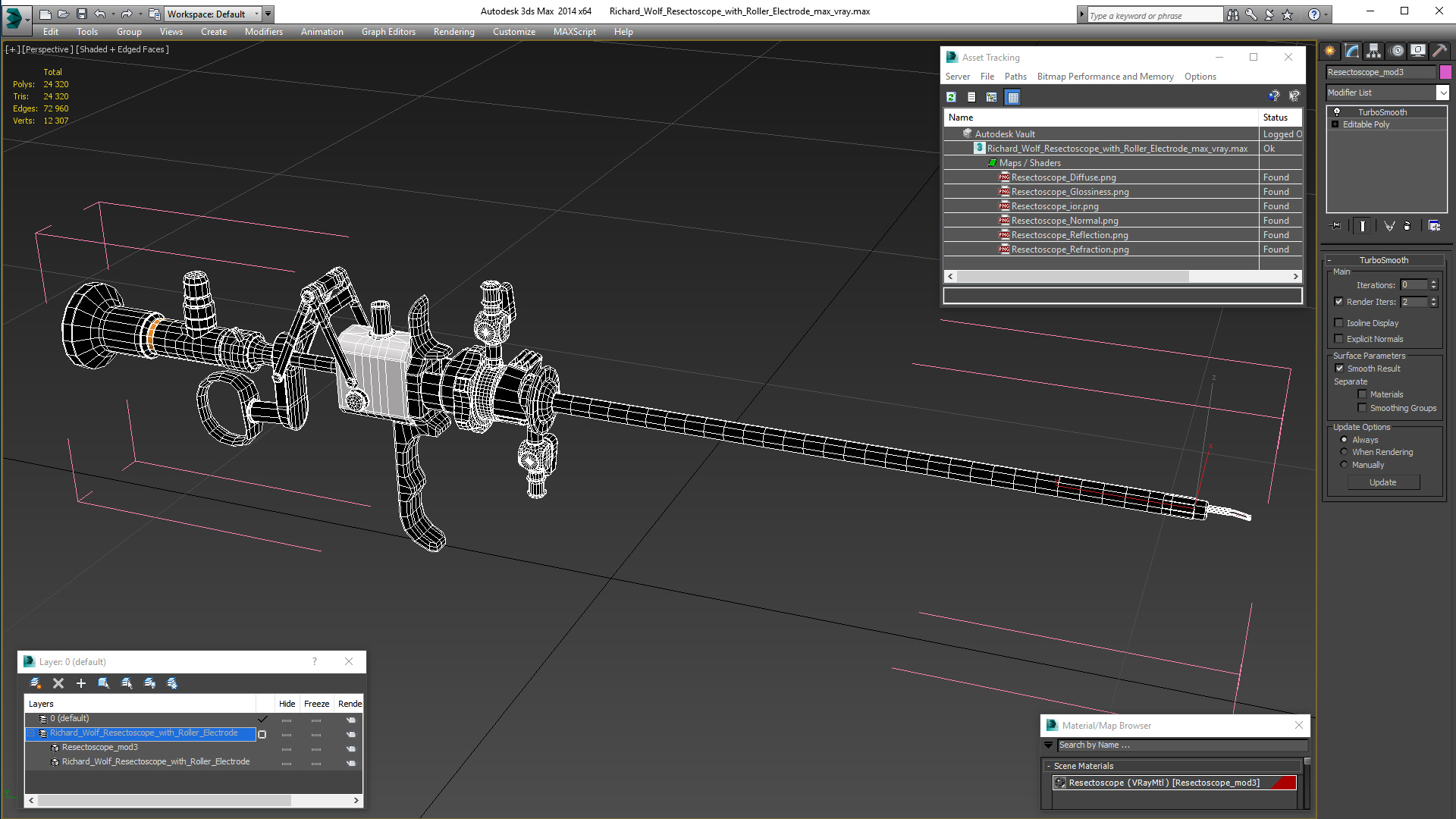
Task: Open the MAXScript menu
Action: tap(574, 32)
